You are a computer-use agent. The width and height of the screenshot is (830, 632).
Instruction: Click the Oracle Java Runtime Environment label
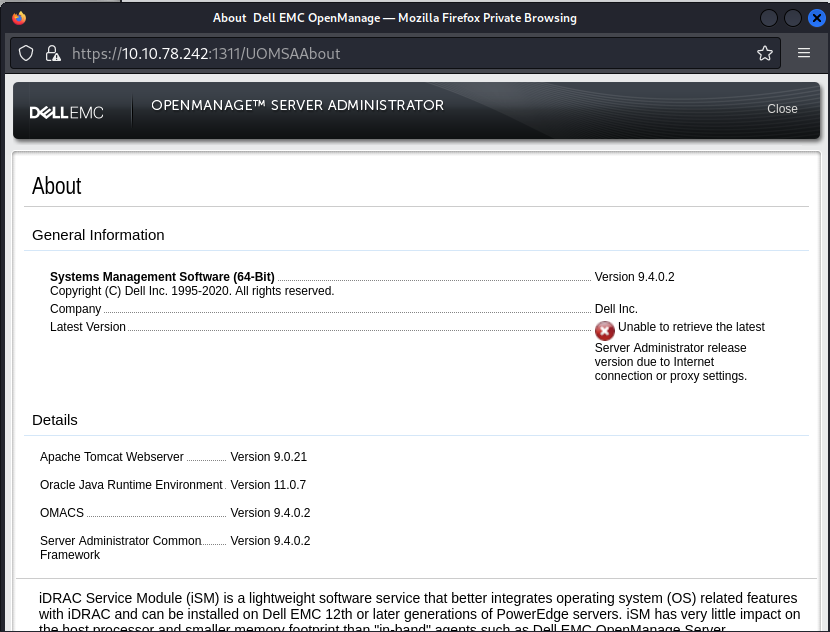coord(131,485)
